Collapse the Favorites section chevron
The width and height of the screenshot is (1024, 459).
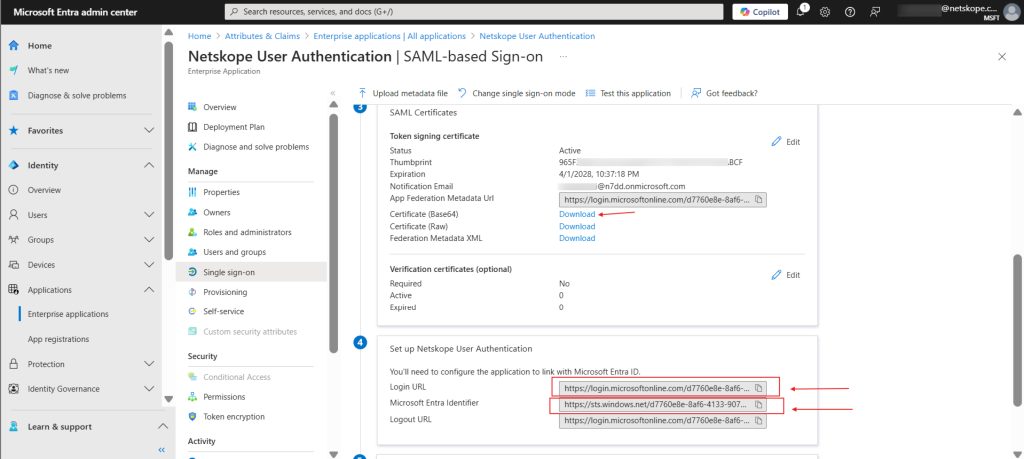(149, 131)
